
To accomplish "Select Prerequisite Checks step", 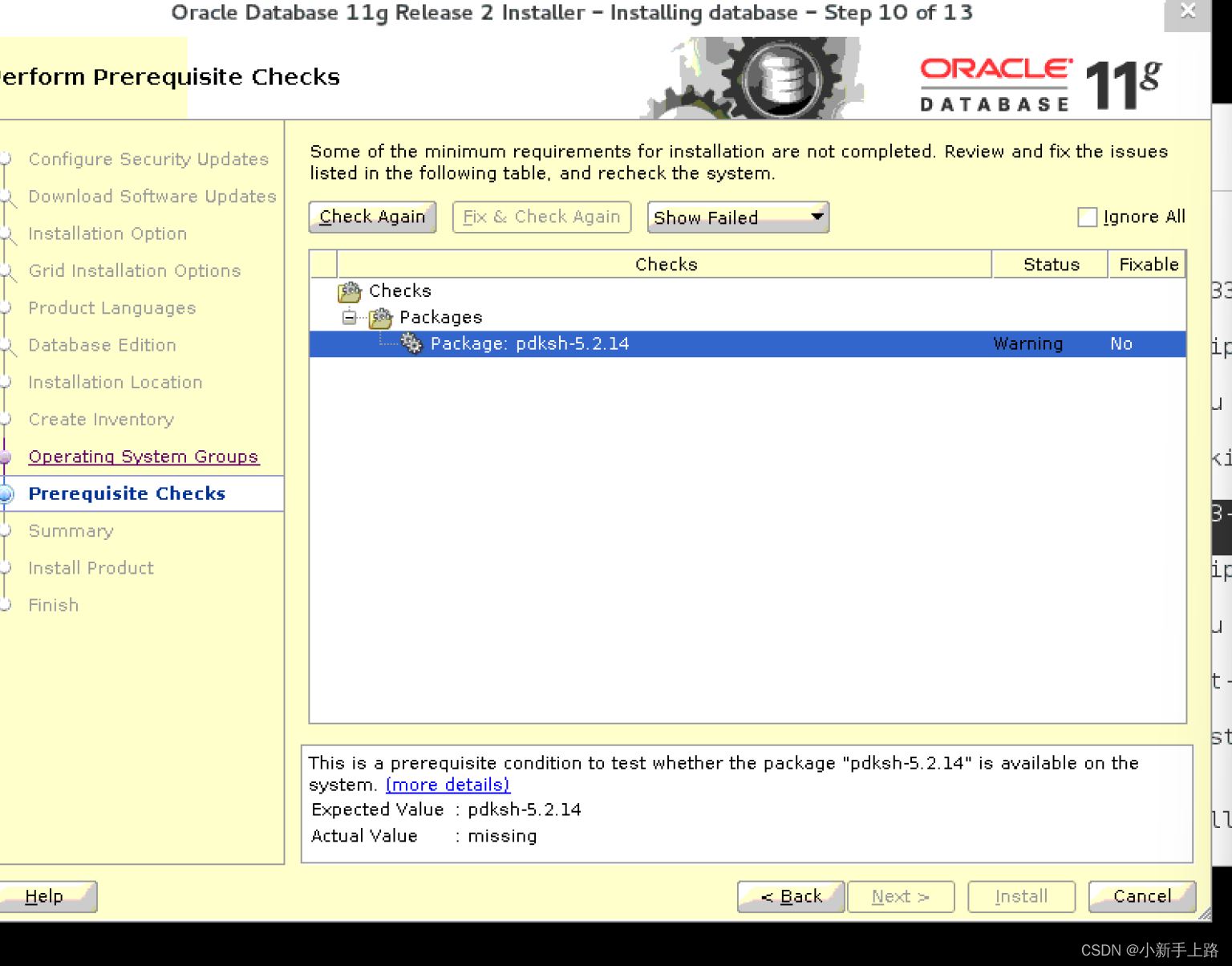I will (x=127, y=493).
